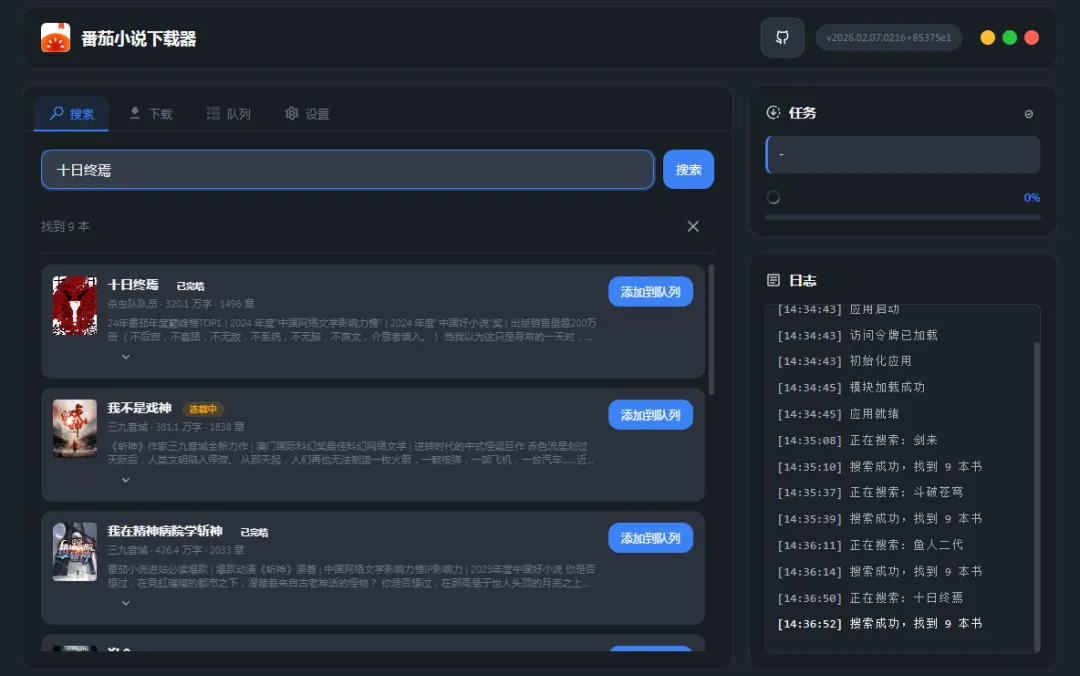Viewport: 1080px width, 676px height.
Task: Click the red close window dot
Action: (1031, 37)
